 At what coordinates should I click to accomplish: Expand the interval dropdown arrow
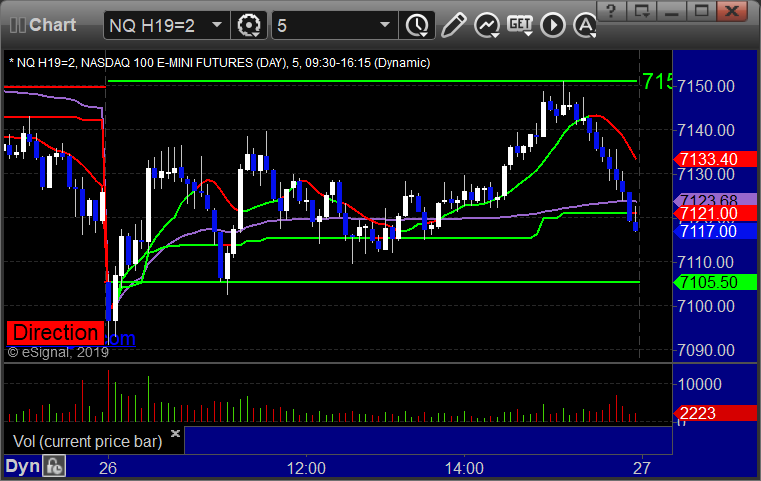point(385,25)
